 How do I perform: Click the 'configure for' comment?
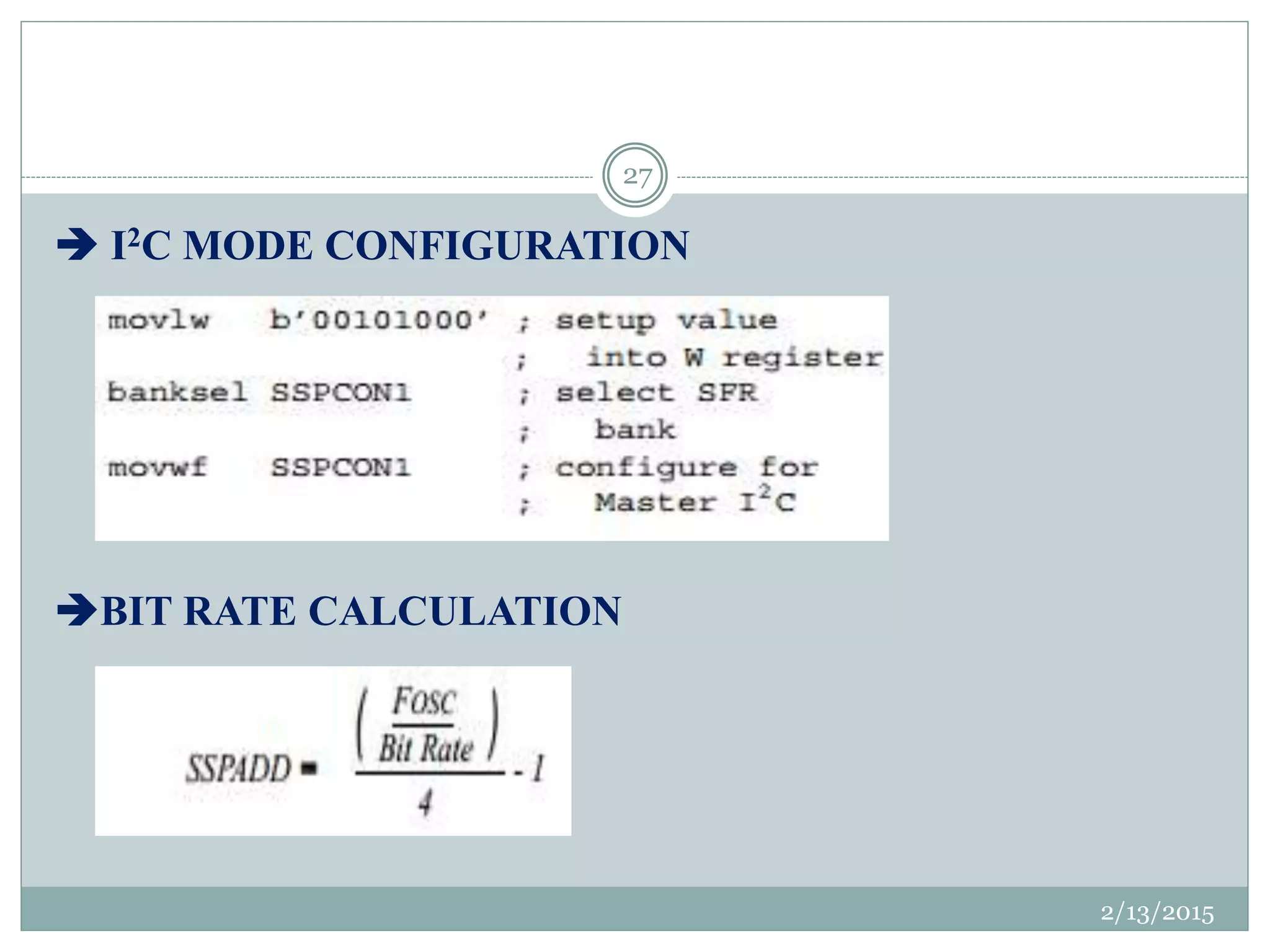tap(686, 468)
